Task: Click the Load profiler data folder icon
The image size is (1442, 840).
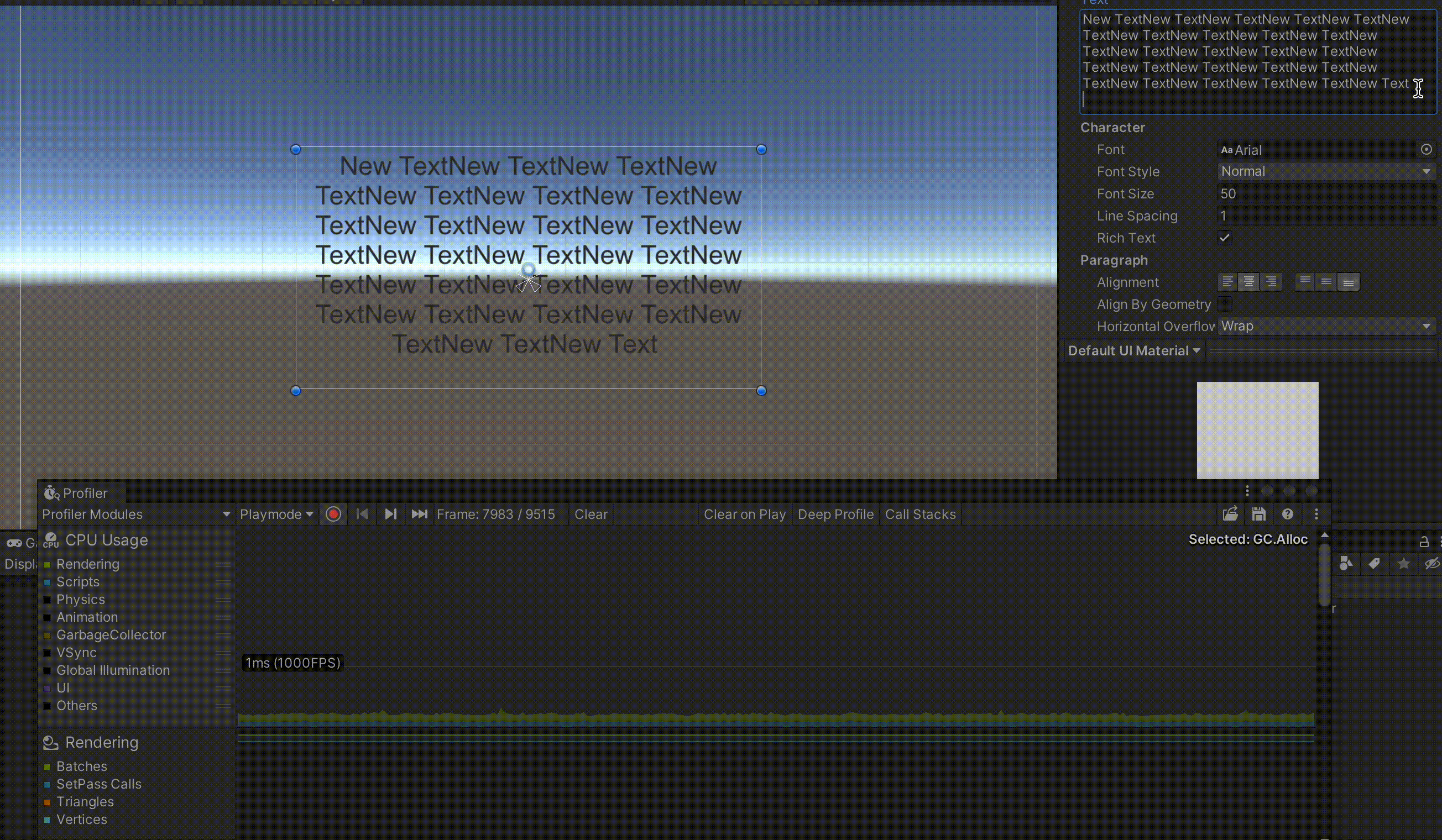Action: click(1230, 514)
